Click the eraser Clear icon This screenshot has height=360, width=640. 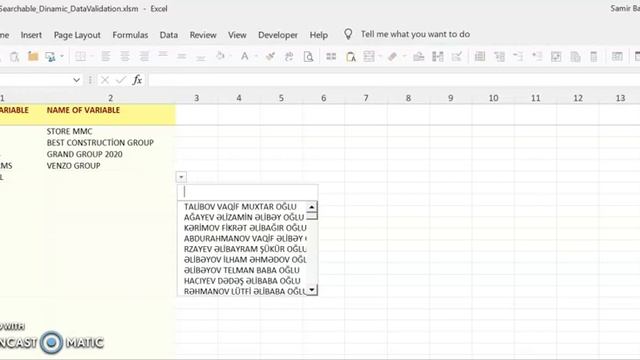click(393, 56)
